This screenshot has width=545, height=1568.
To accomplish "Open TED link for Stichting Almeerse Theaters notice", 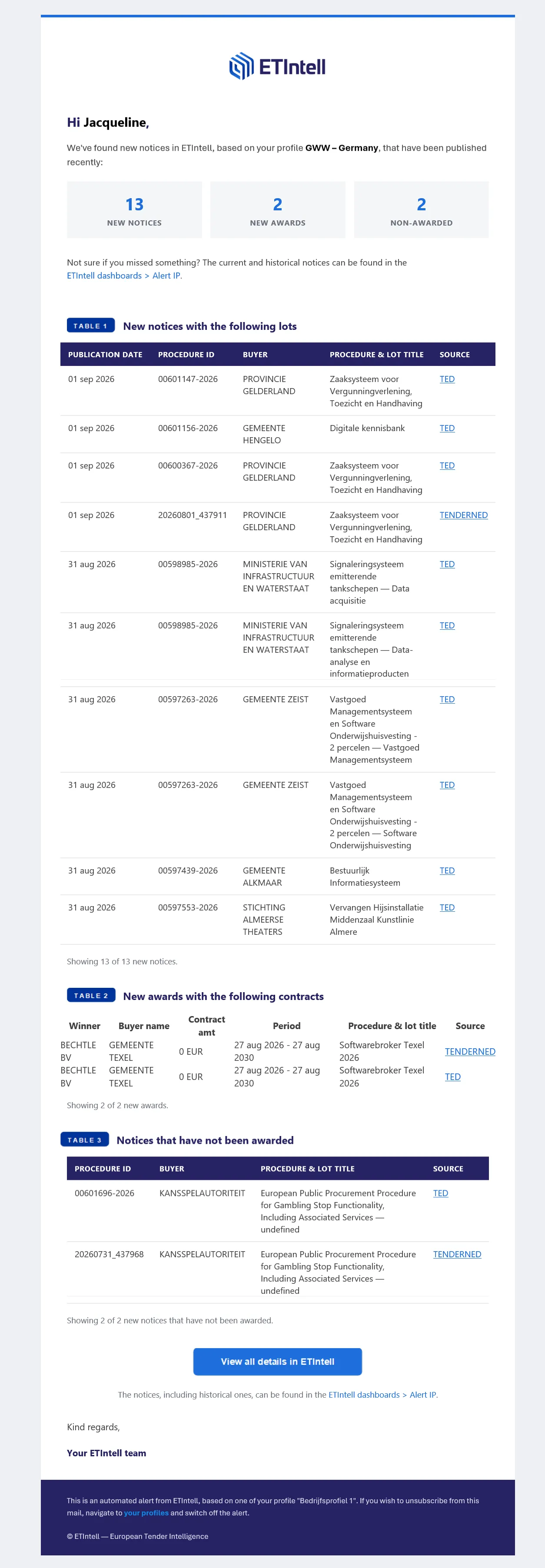I will click(x=447, y=907).
